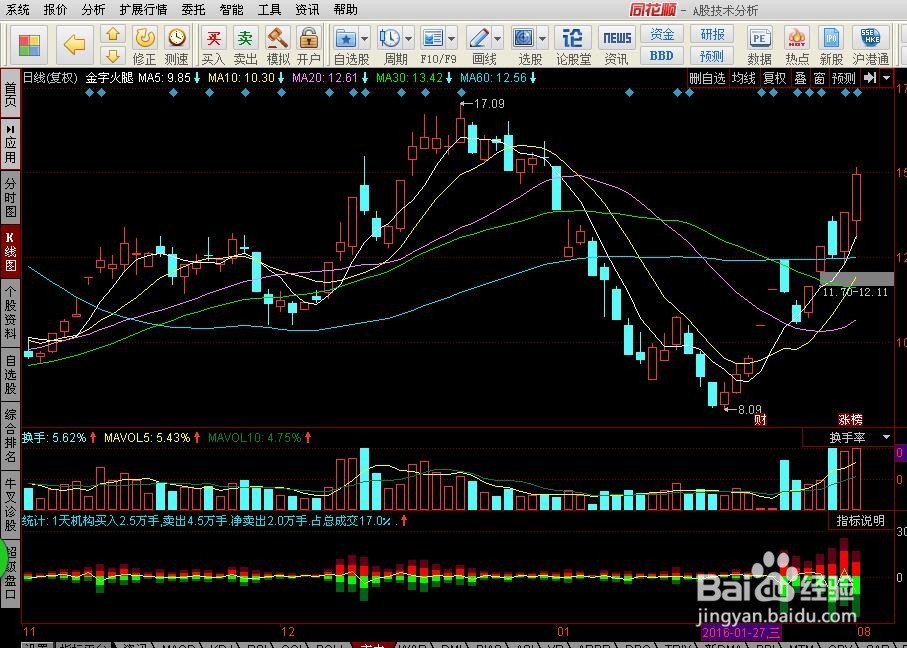
Task: Open the 综合排名 sidebar tab
Action: pyautogui.click(x=10, y=436)
